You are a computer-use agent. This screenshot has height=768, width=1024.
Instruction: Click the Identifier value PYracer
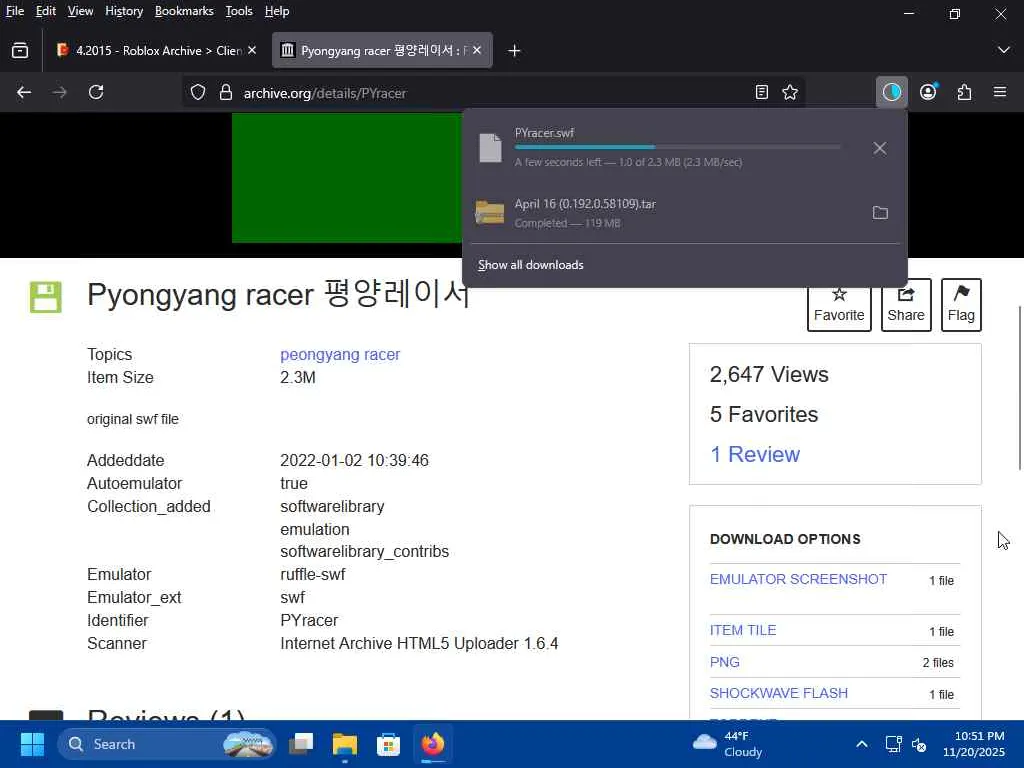[310, 620]
